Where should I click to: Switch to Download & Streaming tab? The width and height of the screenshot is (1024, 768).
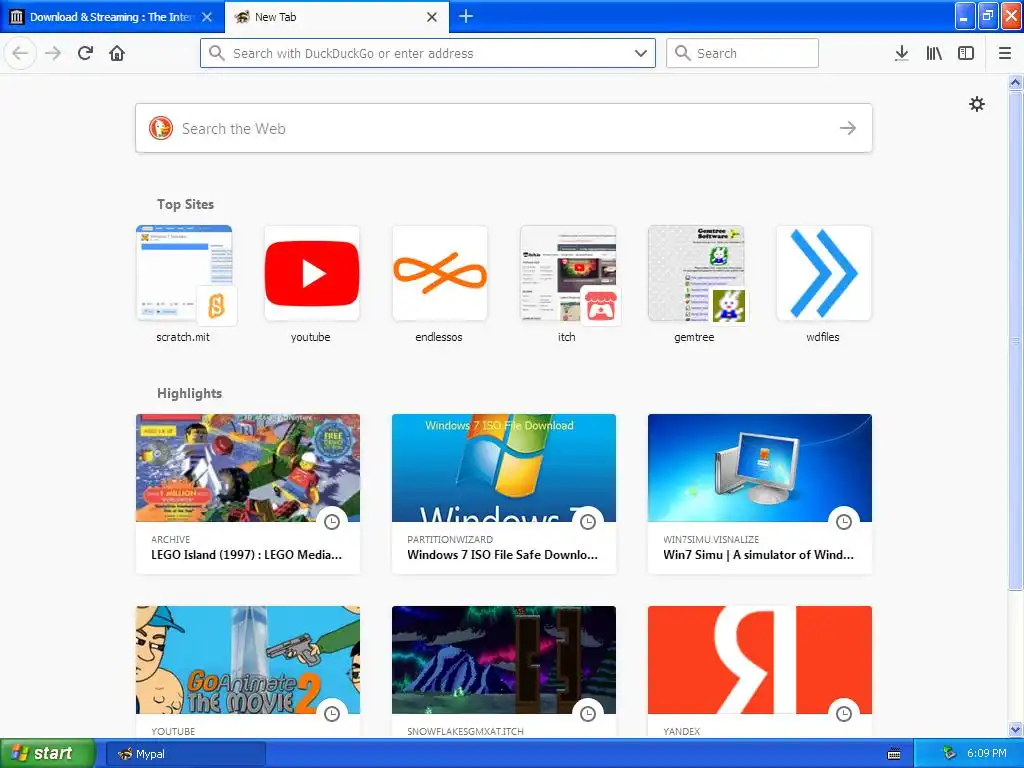pyautogui.click(x=111, y=17)
